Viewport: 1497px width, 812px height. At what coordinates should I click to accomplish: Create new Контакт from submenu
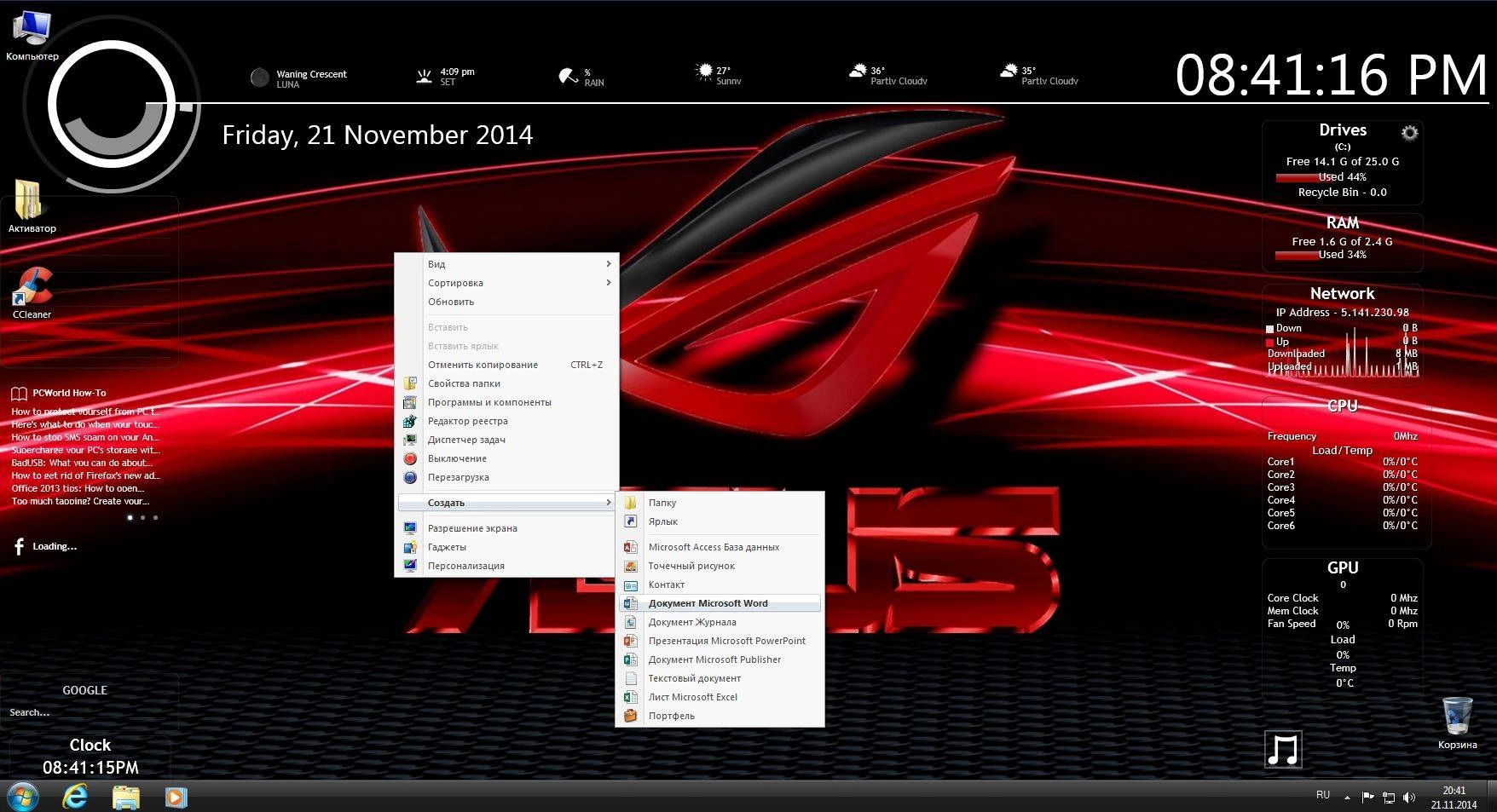[x=720, y=585]
